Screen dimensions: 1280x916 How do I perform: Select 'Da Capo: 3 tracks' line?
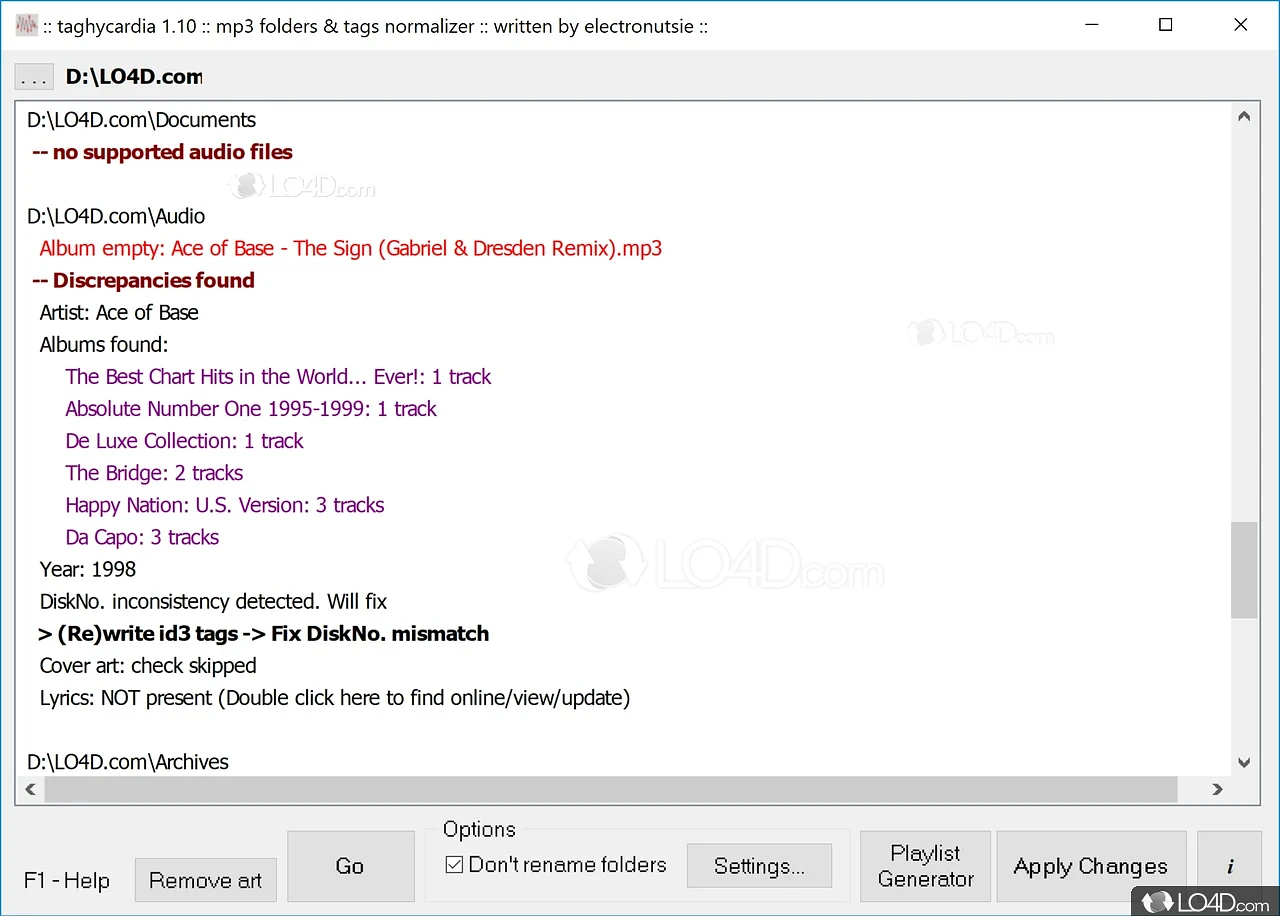(x=142, y=537)
